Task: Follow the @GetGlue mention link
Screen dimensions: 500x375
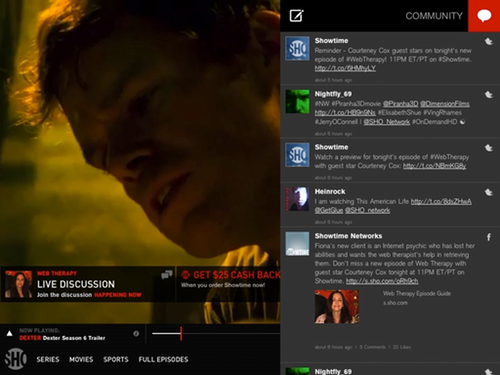Action: (x=329, y=210)
